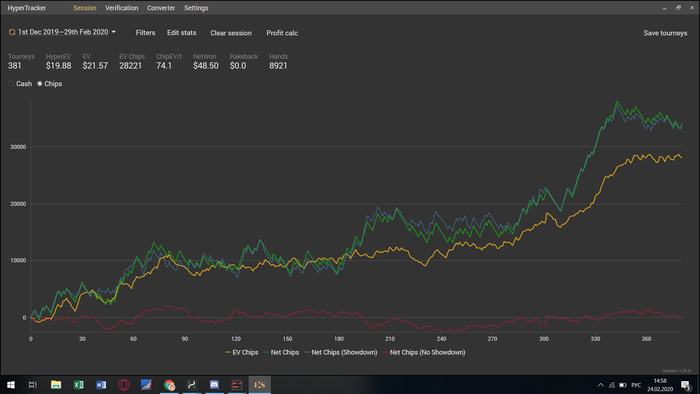Expand the date range dropdown arrow

pyautogui.click(x=113, y=32)
